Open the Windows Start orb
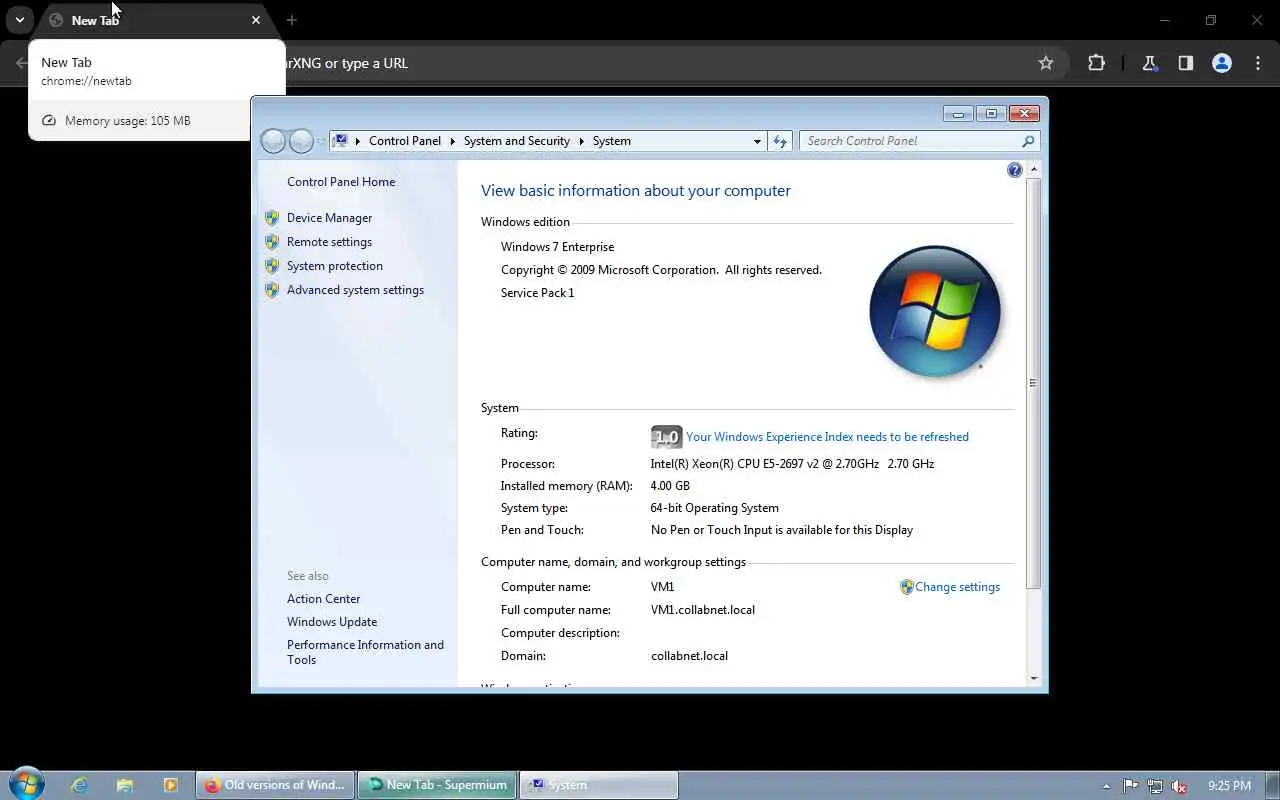Screen dimensions: 1280x800 [27, 784]
